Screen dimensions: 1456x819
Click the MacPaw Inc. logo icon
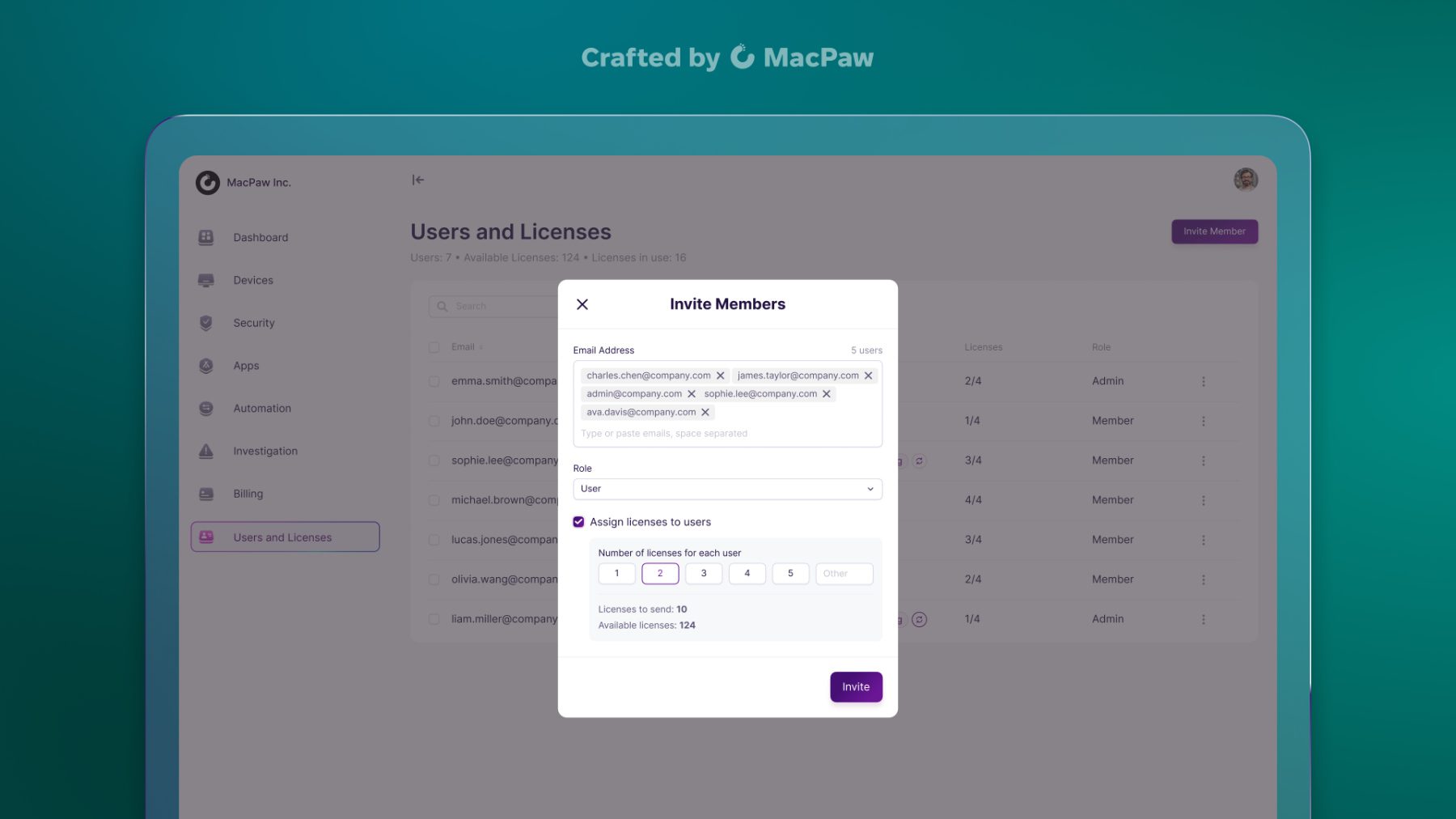207,183
